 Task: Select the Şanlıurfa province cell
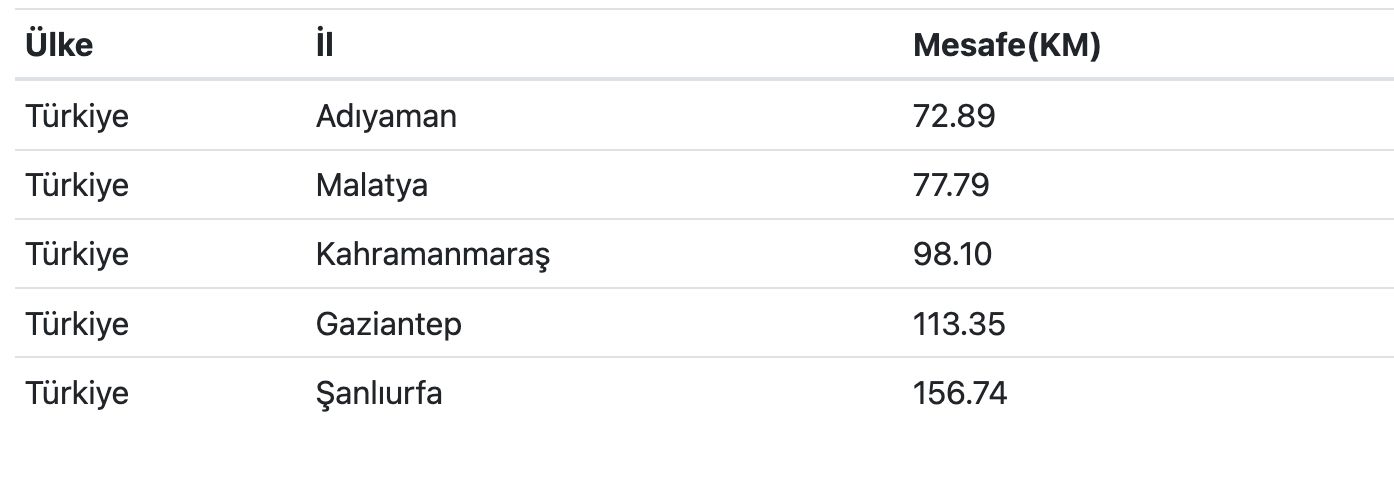(x=379, y=393)
